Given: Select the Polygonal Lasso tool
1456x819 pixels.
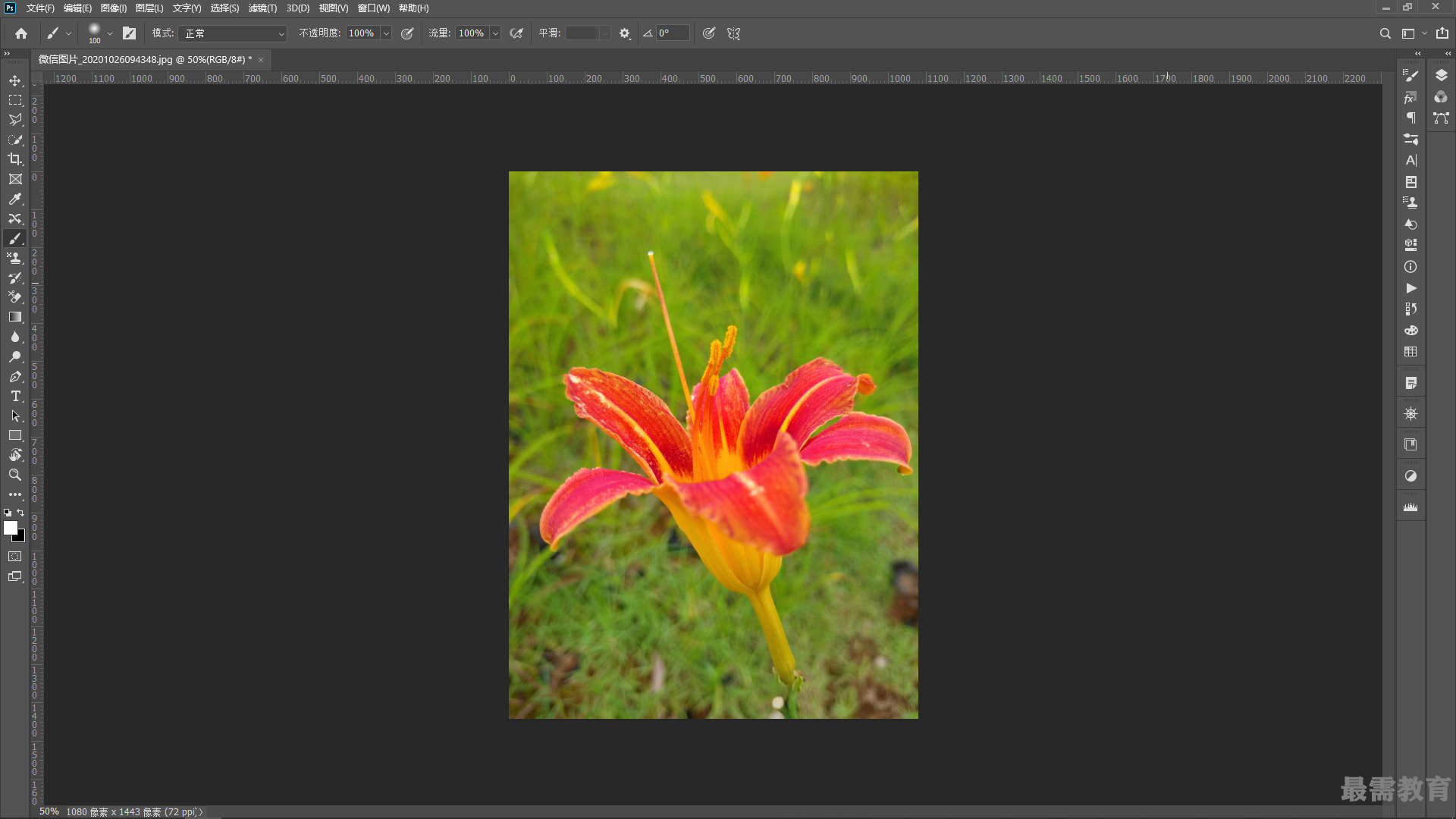Looking at the screenshot, I should click(15, 120).
